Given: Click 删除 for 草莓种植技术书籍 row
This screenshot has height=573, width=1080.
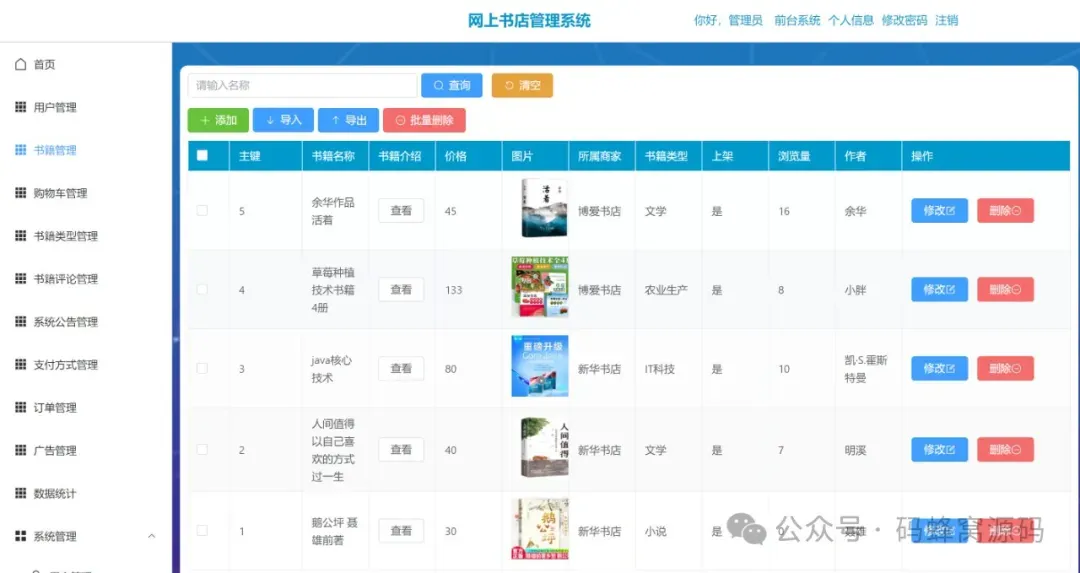Looking at the screenshot, I should (1006, 289).
